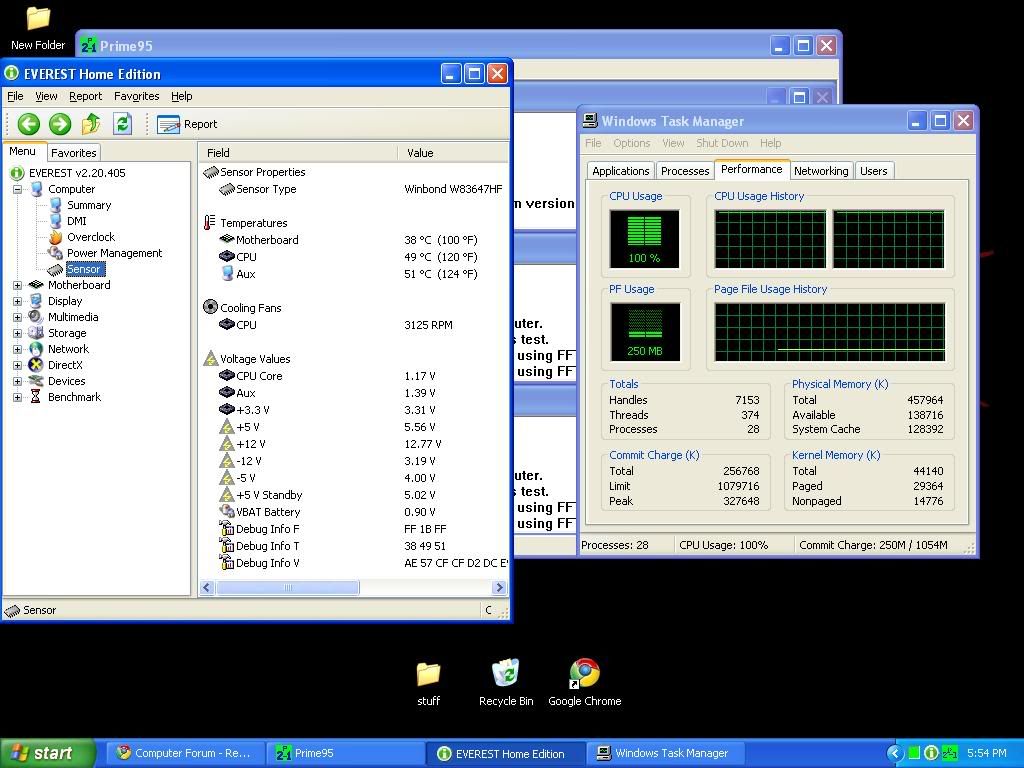Expand the Motherboard tree node
The height and width of the screenshot is (768, 1024).
click(17, 285)
